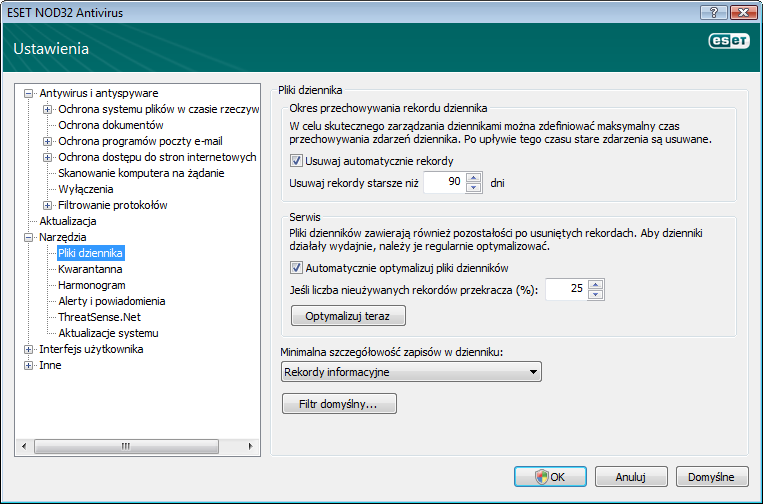Select Skanowanie komputera na żądanie
The width and height of the screenshot is (763, 504).
[141, 173]
